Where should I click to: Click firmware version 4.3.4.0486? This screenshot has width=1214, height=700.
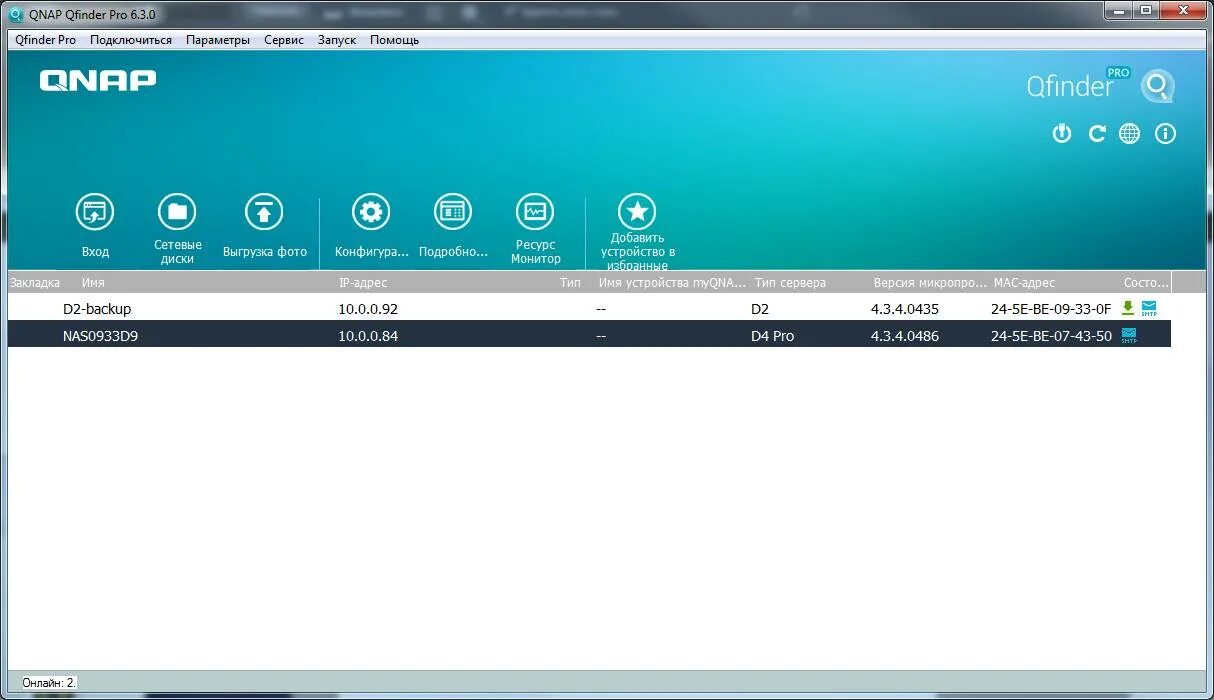[x=905, y=335]
